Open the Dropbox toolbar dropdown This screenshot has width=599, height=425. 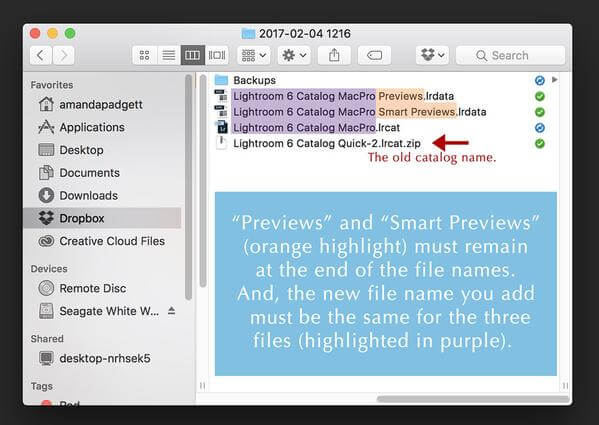click(x=432, y=55)
